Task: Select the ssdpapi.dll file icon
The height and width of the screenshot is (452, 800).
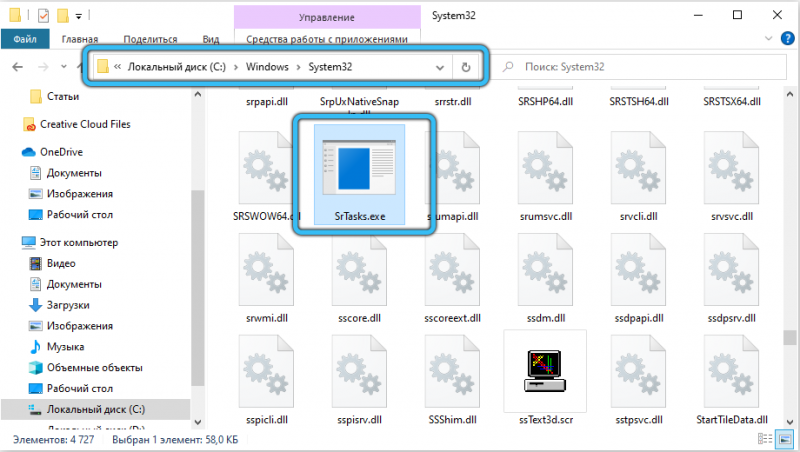Action: tap(638, 270)
